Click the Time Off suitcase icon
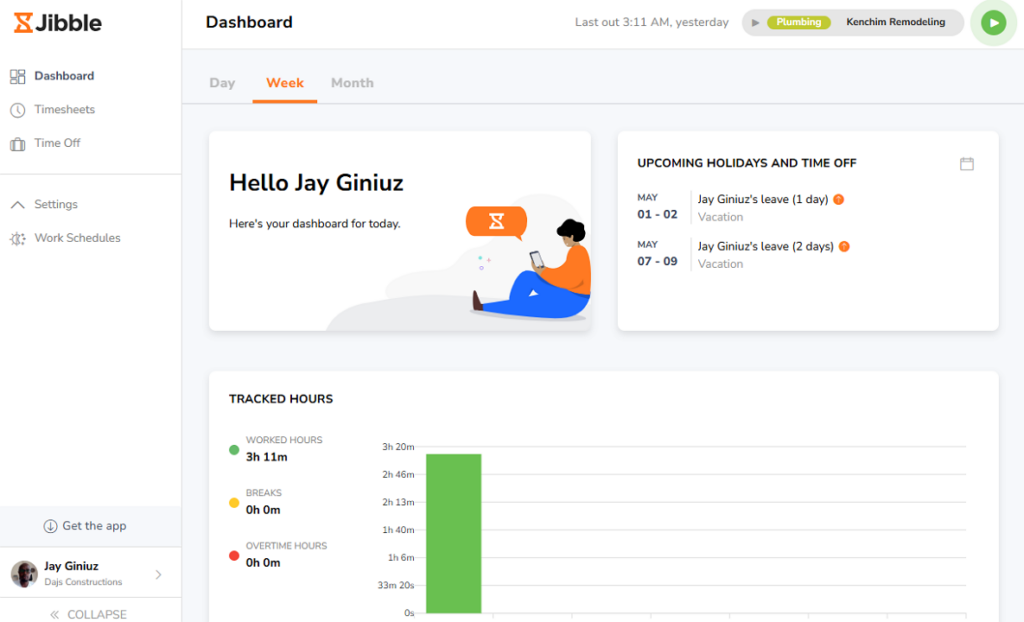 pyautogui.click(x=18, y=144)
